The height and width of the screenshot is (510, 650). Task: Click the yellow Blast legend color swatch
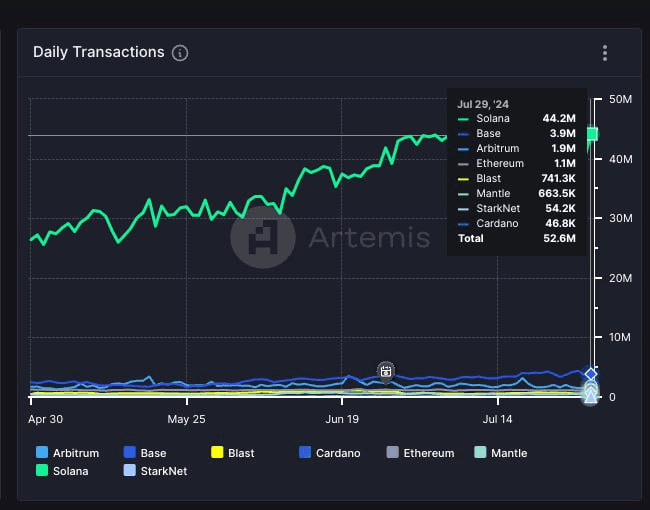point(217,453)
